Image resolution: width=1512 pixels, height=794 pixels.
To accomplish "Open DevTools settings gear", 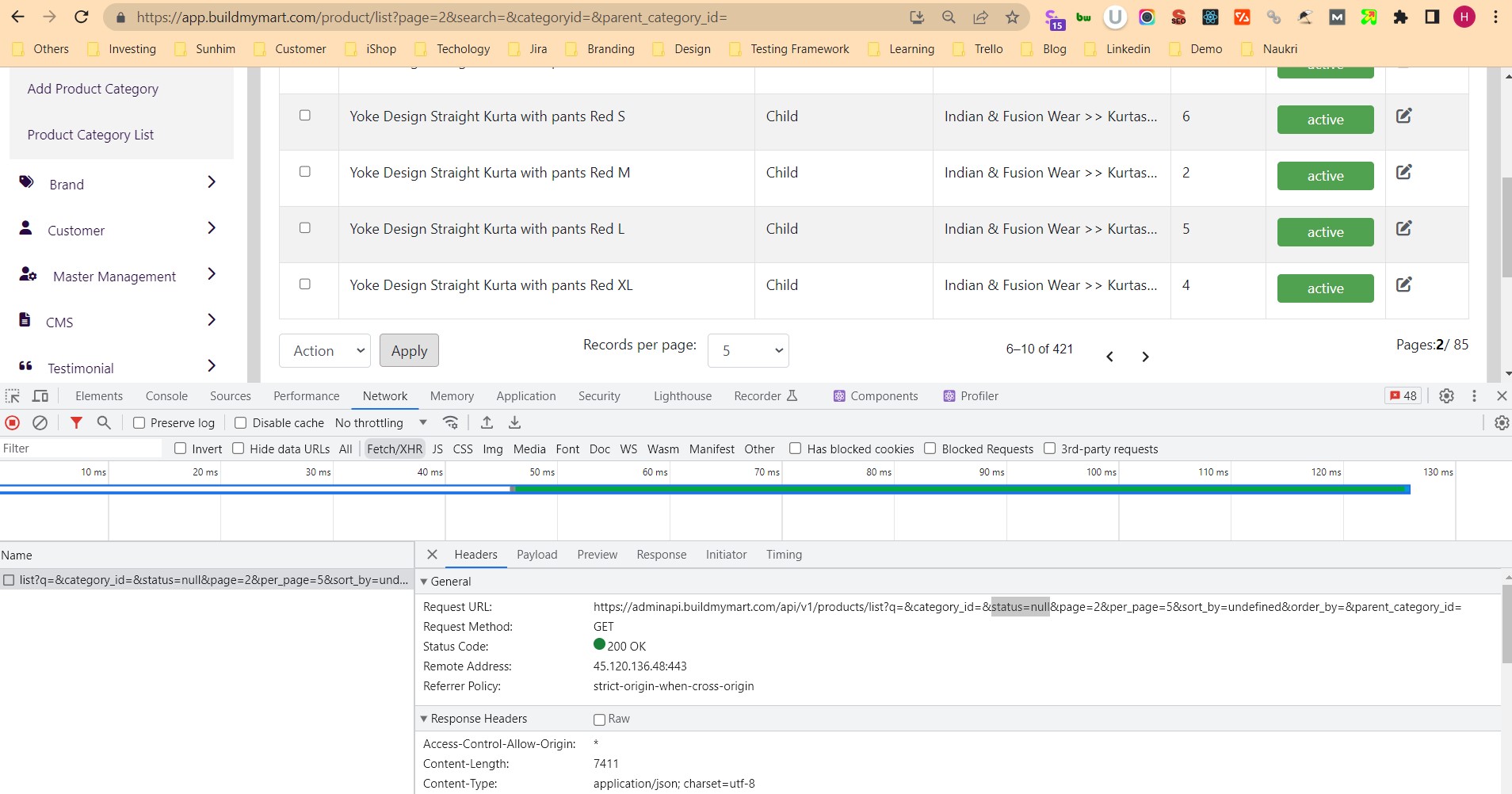I will point(1446,395).
